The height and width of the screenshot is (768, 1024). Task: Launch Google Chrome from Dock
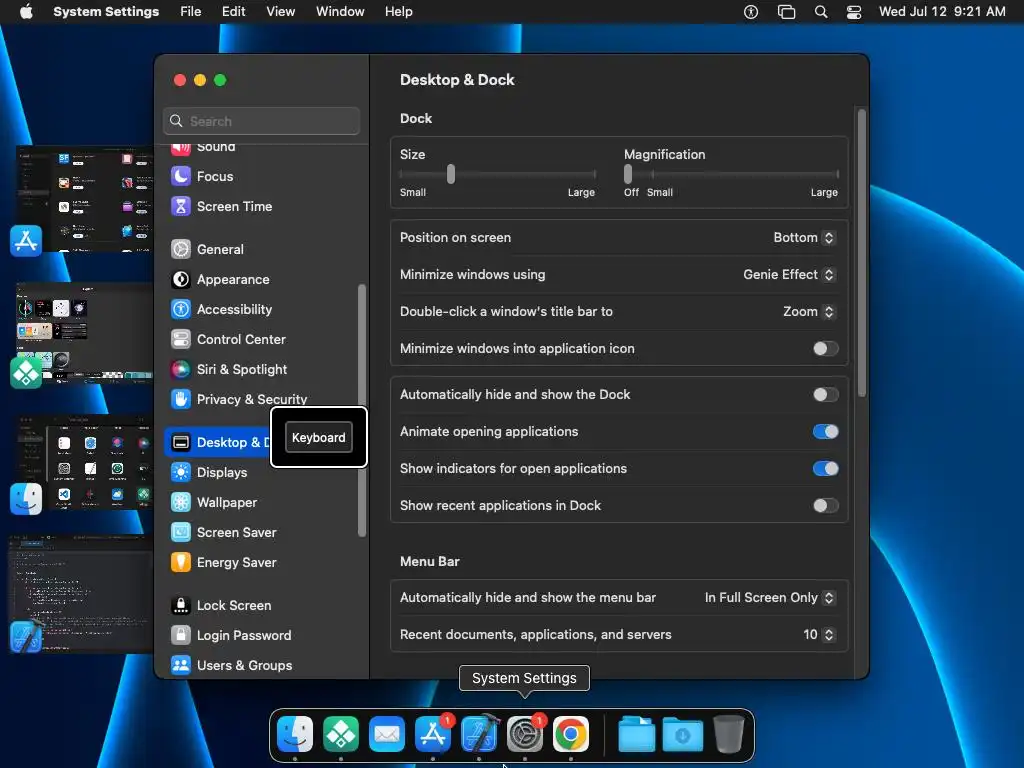571,735
